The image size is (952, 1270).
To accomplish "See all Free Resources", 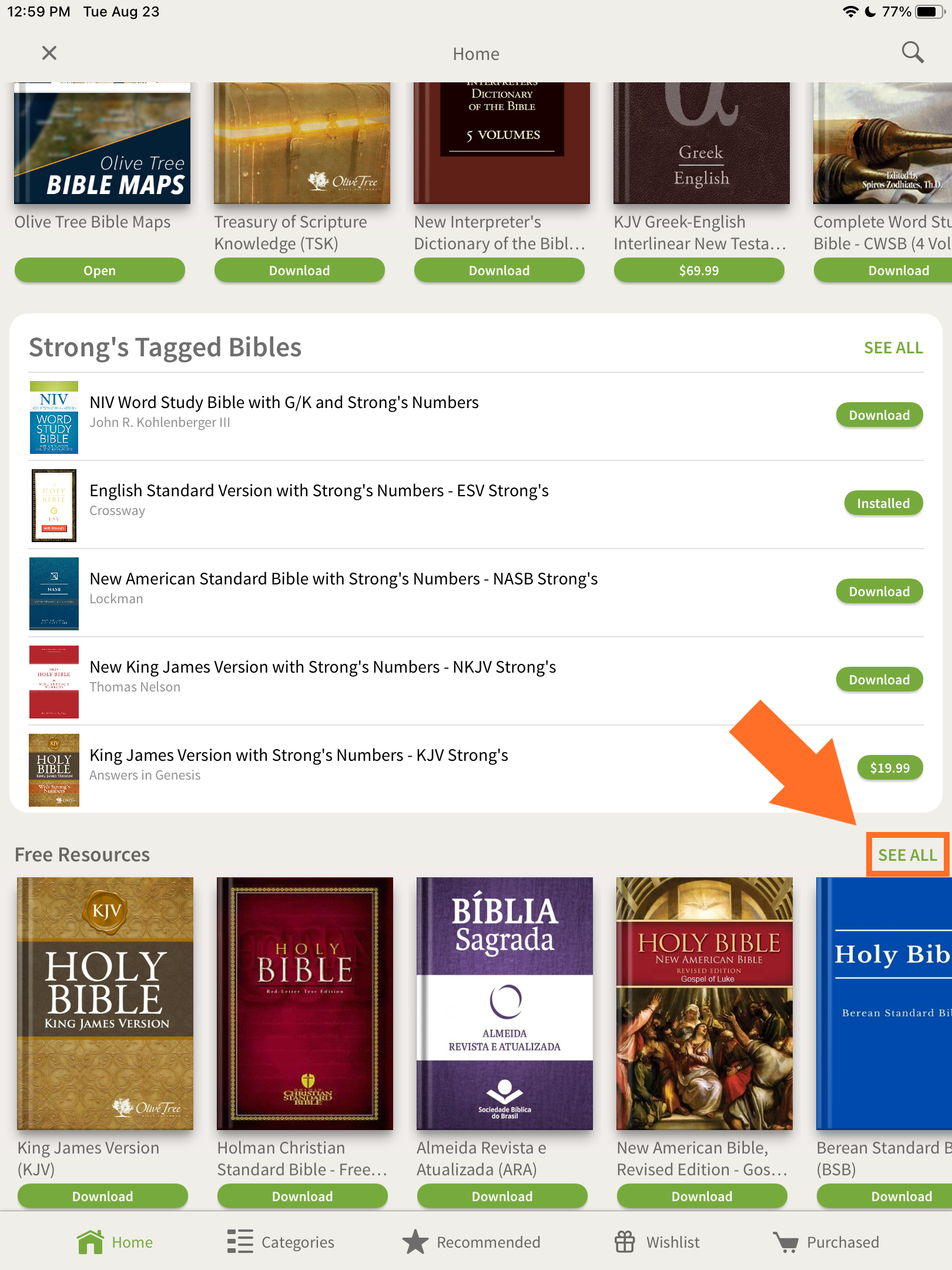I will tap(907, 855).
